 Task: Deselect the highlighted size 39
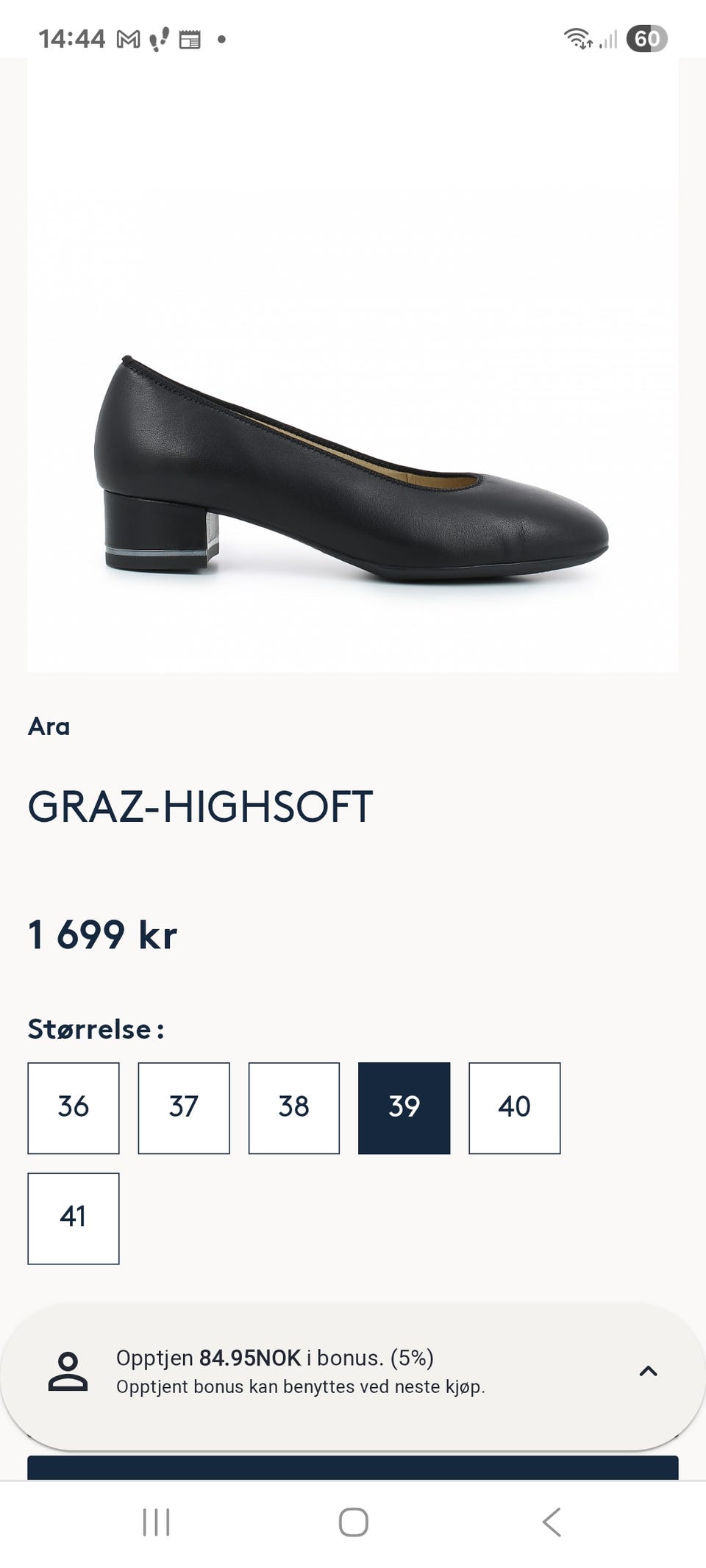pos(404,1106)
